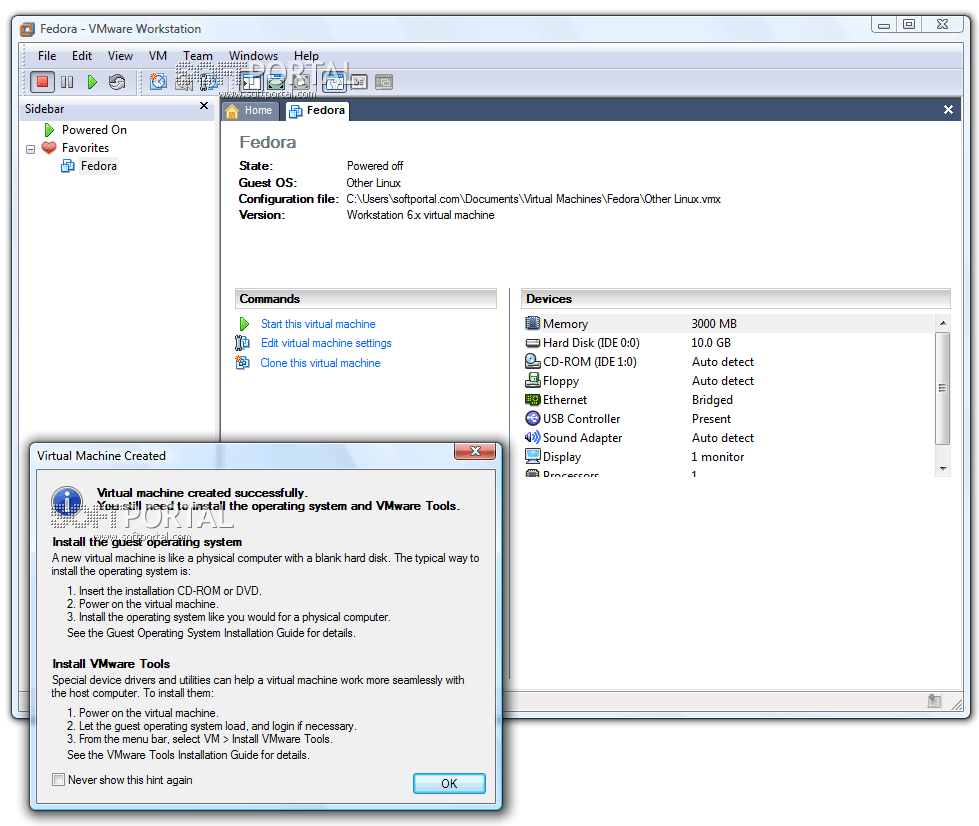Click the Sound Adapter speaker icon
Viewport: 979px width, 826px height.
click(x=533, y=437)
